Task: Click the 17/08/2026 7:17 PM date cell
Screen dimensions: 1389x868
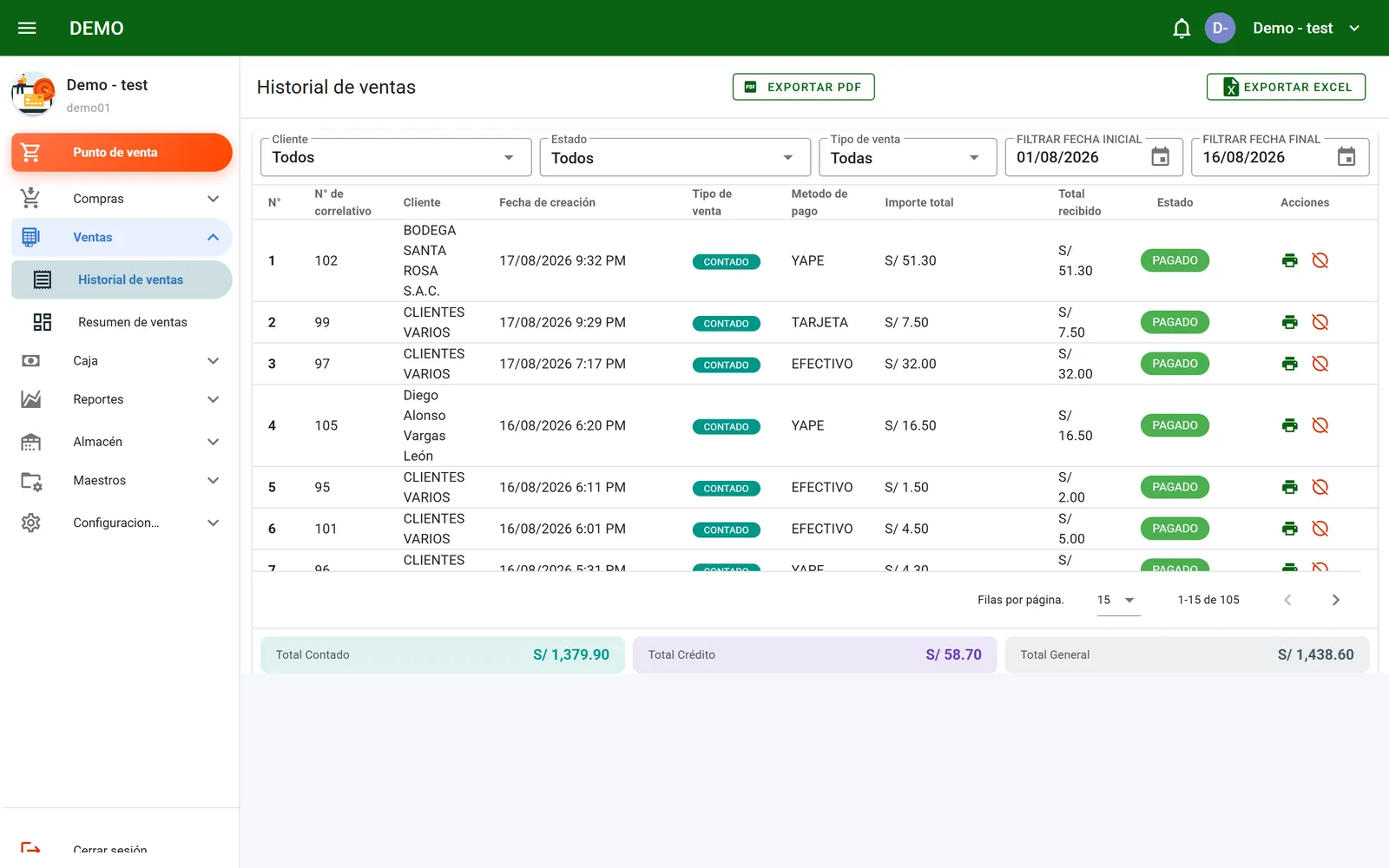Action: [563, 364]
